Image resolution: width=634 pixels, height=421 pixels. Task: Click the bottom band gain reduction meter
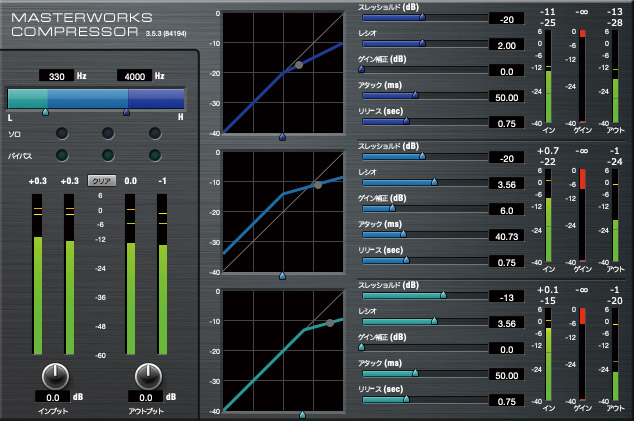(x=582, y=354)
